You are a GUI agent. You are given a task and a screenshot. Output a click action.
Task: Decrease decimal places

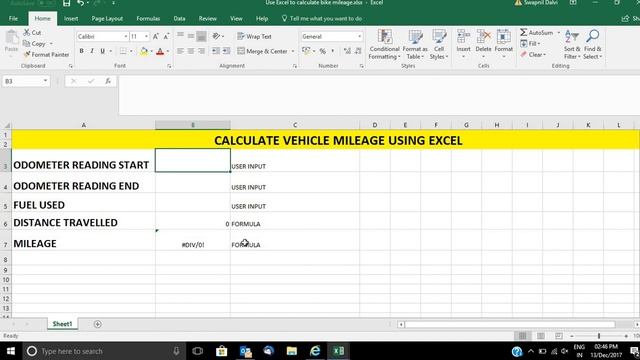click(x=358, y=51)
